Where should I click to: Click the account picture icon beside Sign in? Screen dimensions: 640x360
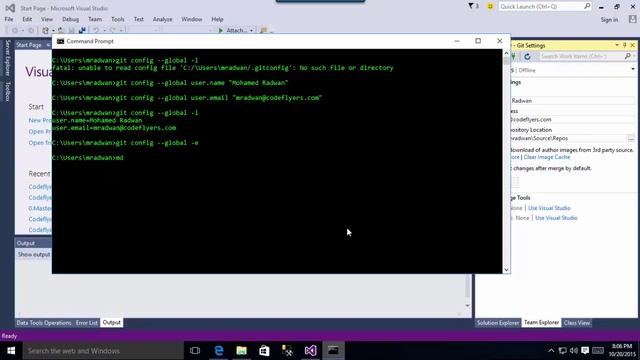click(x=632, y=19)
